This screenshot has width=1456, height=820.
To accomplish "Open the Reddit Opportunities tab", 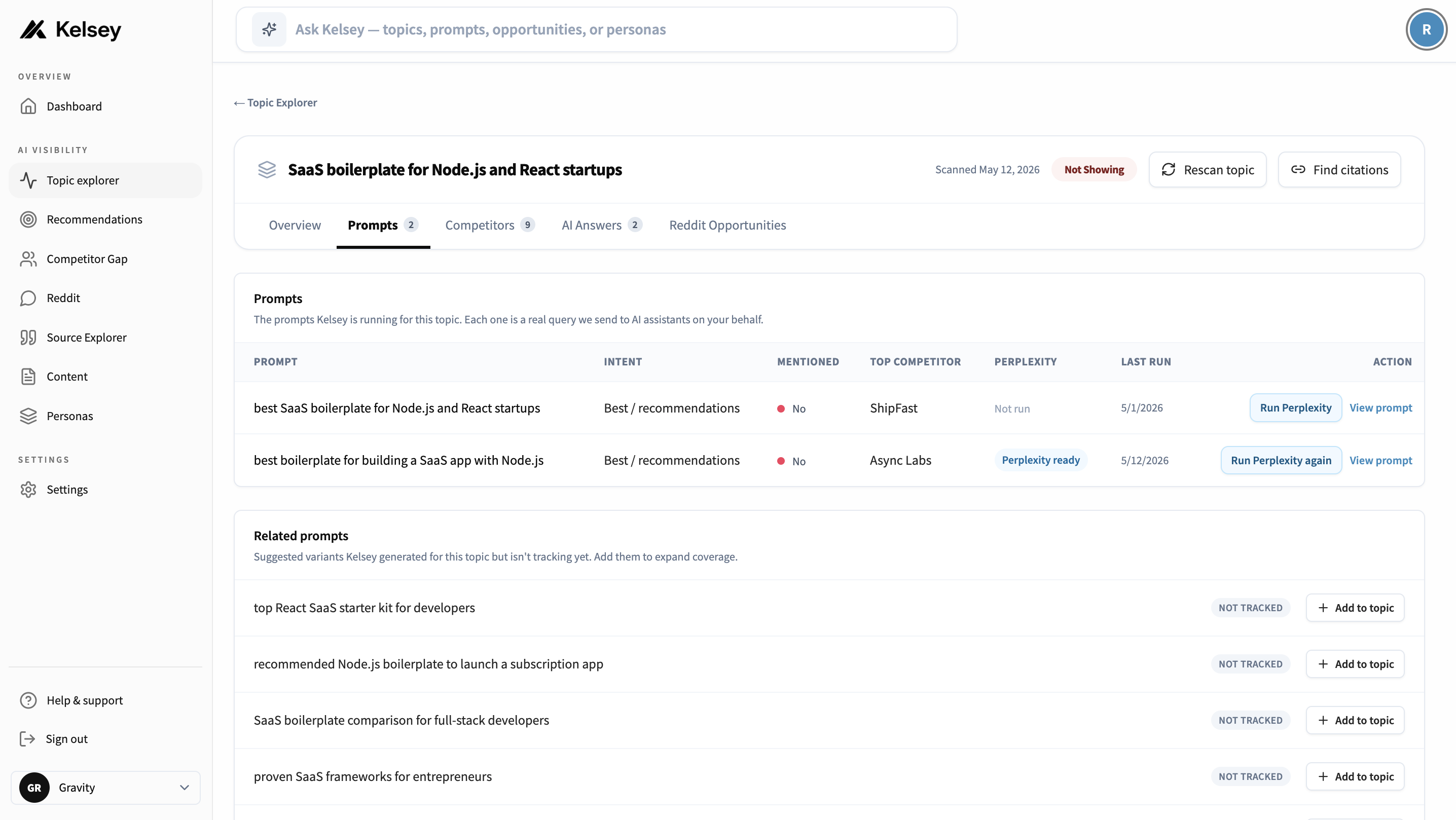I will 727,225.
